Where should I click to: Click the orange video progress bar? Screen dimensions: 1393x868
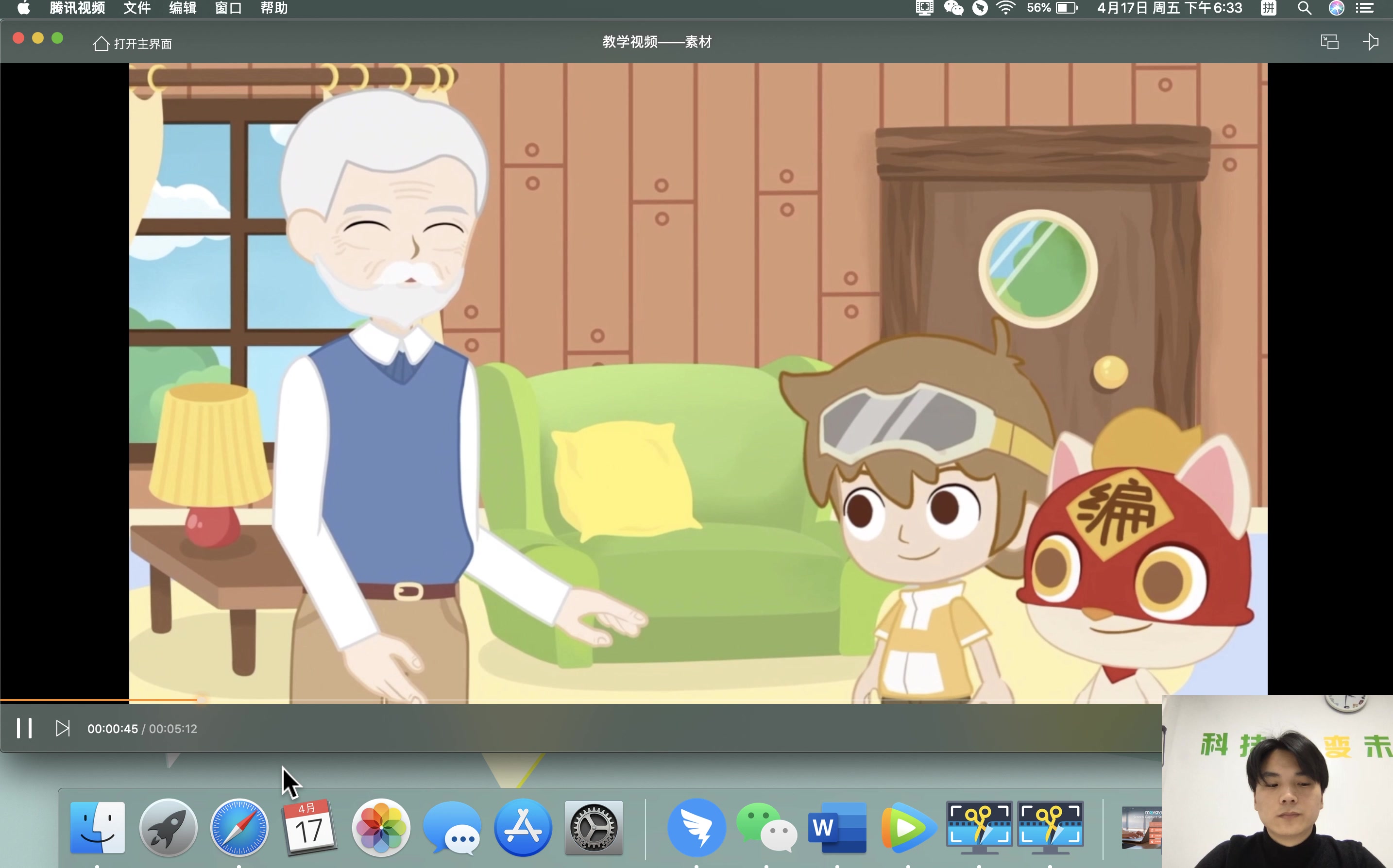pos(98,701)
